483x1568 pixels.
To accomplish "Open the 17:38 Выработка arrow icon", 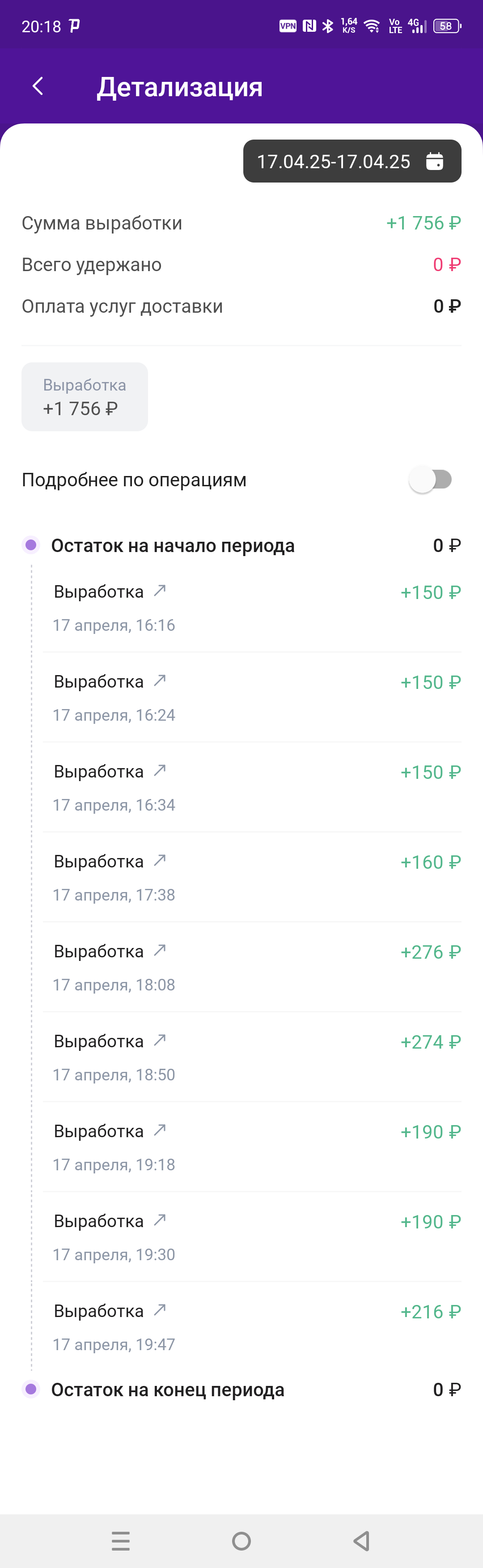I will click(x=160, y=860).
